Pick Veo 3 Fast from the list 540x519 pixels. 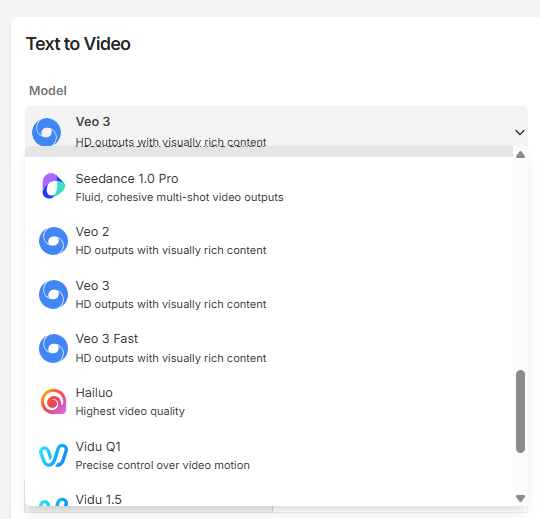[269, 348]
